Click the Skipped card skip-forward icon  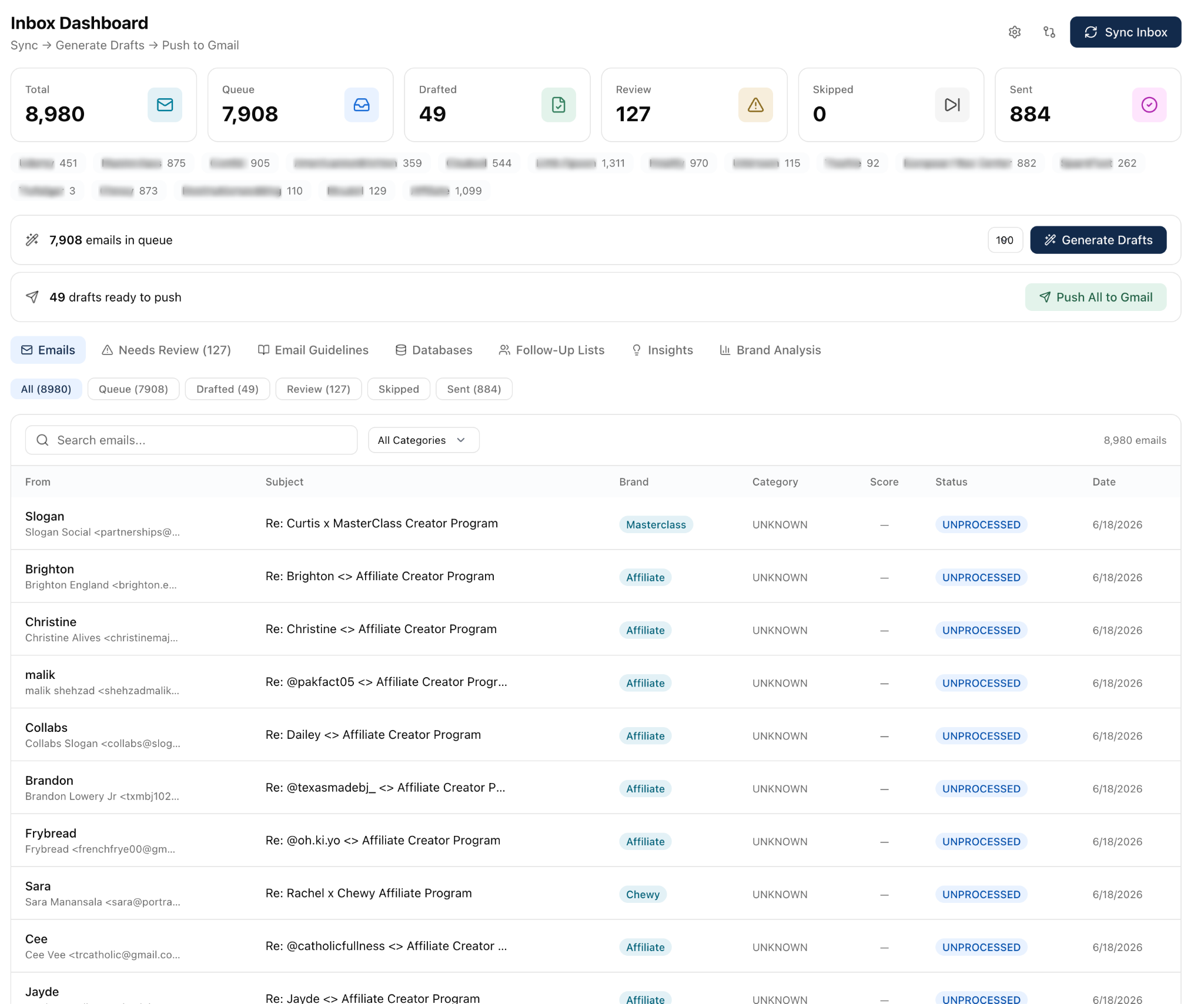tap(952, 105)
